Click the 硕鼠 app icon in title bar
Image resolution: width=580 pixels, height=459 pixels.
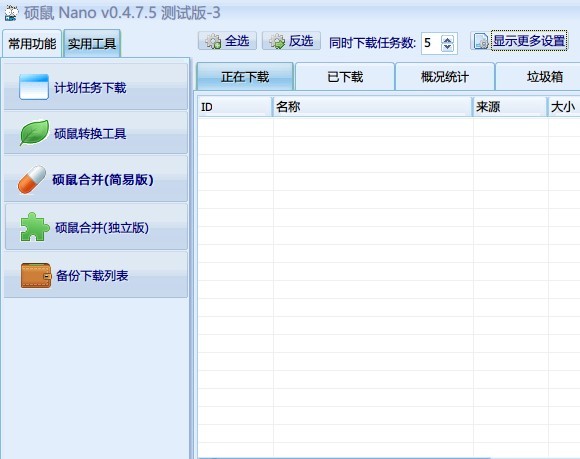click(11, 12)
